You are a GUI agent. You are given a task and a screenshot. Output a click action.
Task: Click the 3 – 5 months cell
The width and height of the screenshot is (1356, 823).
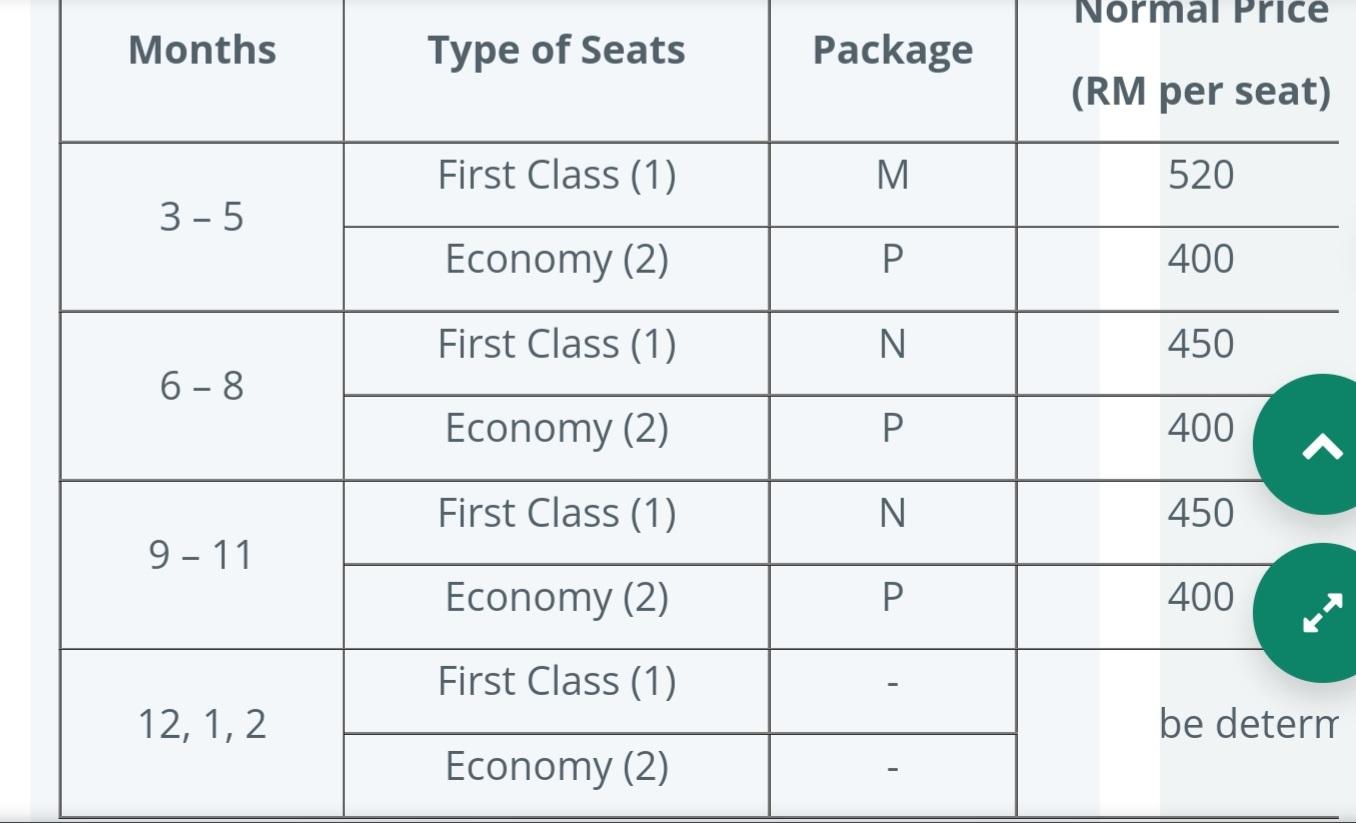tap(202, 217)
